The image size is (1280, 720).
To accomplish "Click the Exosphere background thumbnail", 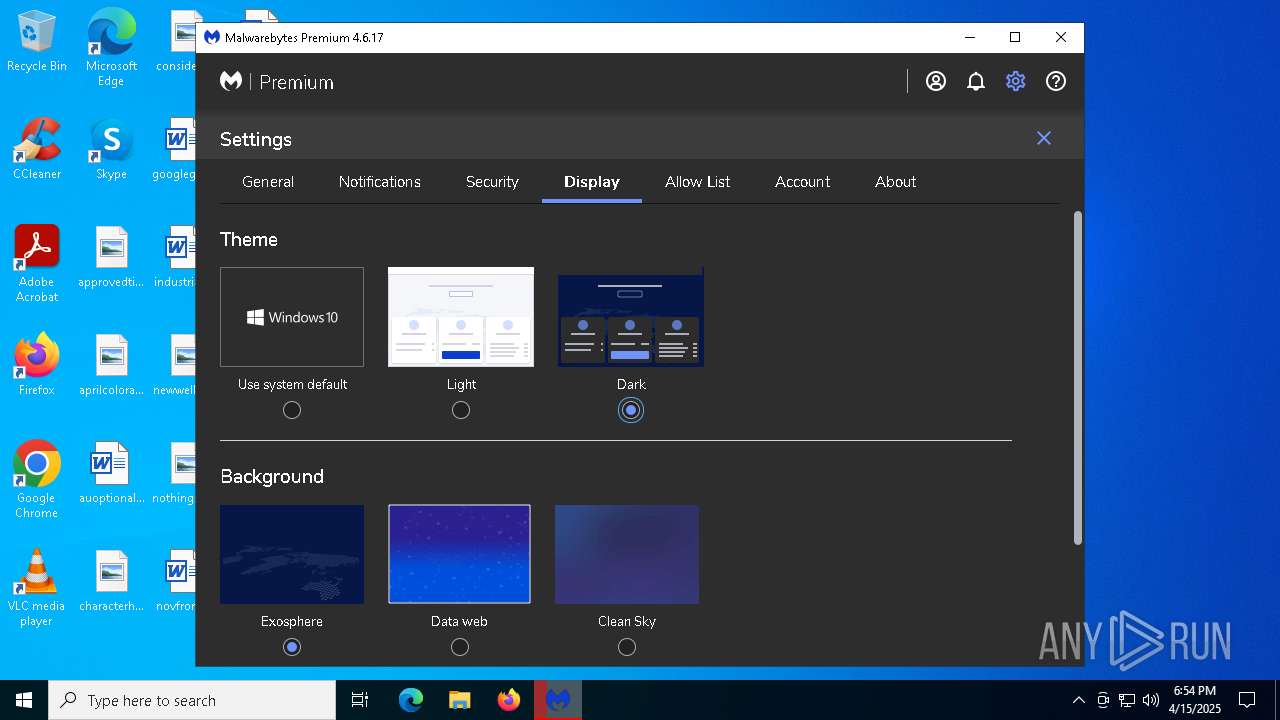I will point(292,554).
